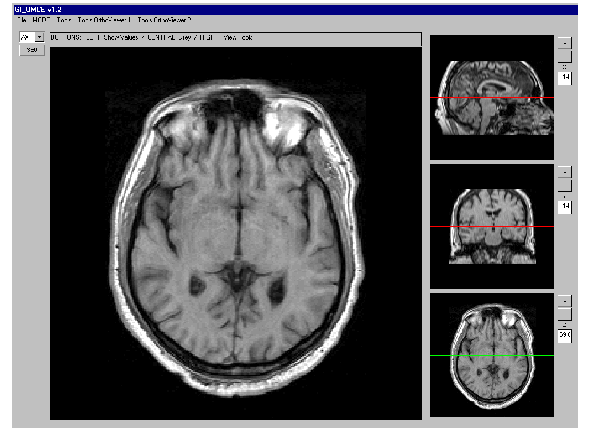The image size is (591, 433).
Task: Click slice number field beside small axial view
Action: point(565,335)
